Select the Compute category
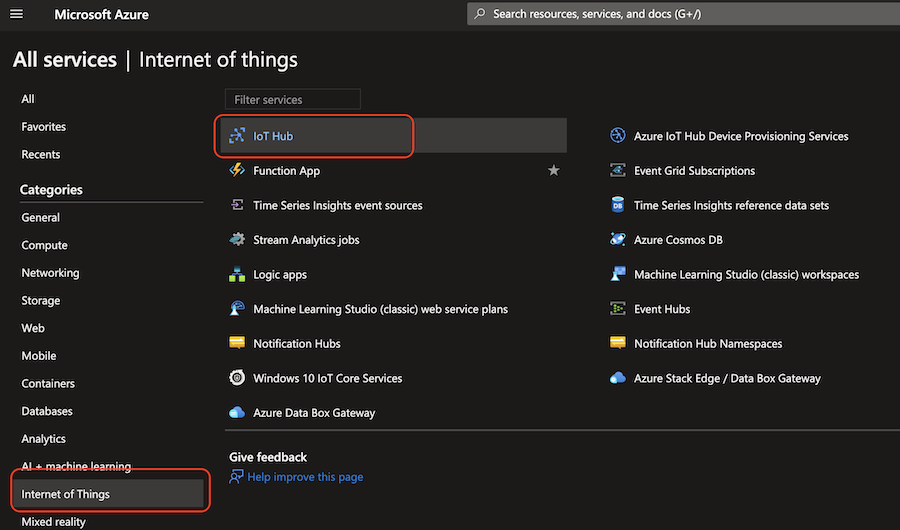 coord(44,245)
